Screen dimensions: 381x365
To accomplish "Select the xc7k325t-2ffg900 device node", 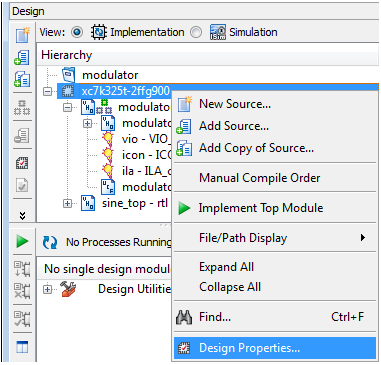I will [x=125, y=91].
